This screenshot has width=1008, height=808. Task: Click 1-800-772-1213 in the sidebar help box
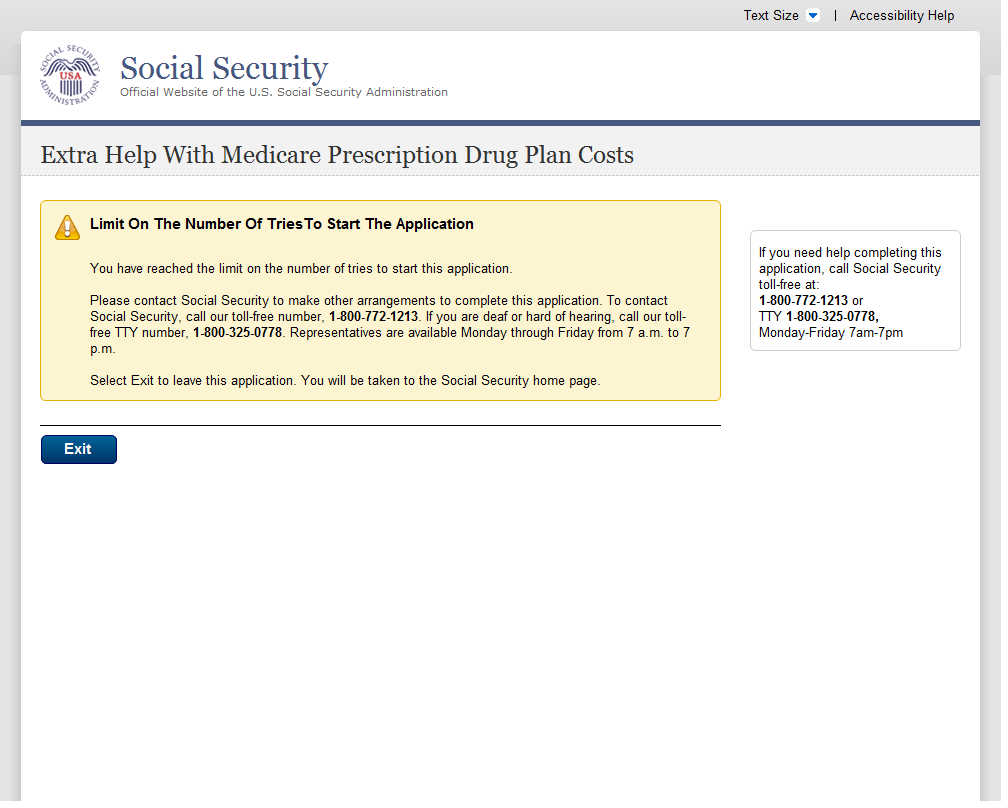click(x=803, y=300)
